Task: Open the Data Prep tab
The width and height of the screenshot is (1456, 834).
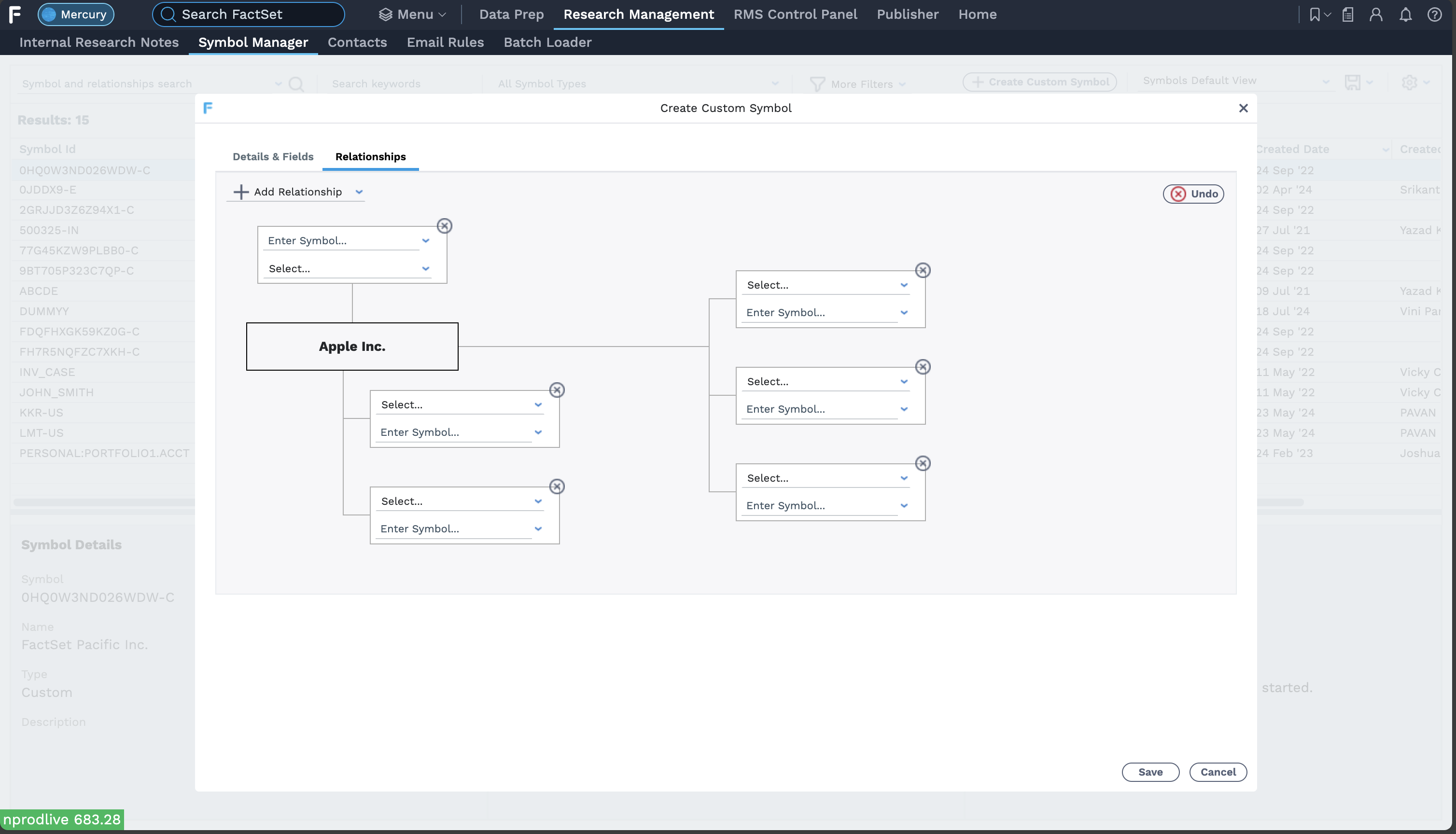Action: pos(512,14)
